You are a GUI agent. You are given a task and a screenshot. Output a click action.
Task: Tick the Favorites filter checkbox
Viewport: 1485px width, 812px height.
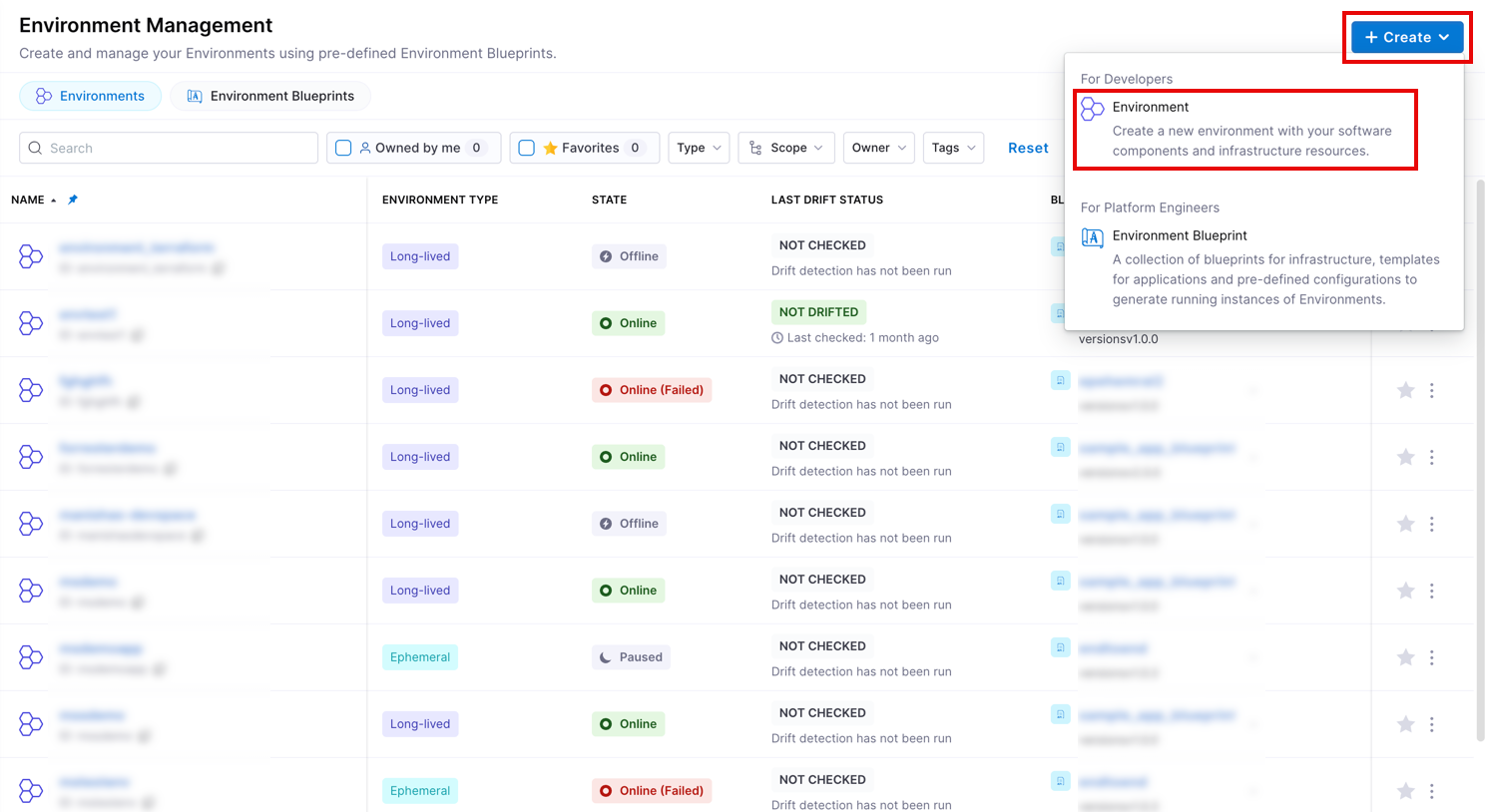[x=527, y=148]
